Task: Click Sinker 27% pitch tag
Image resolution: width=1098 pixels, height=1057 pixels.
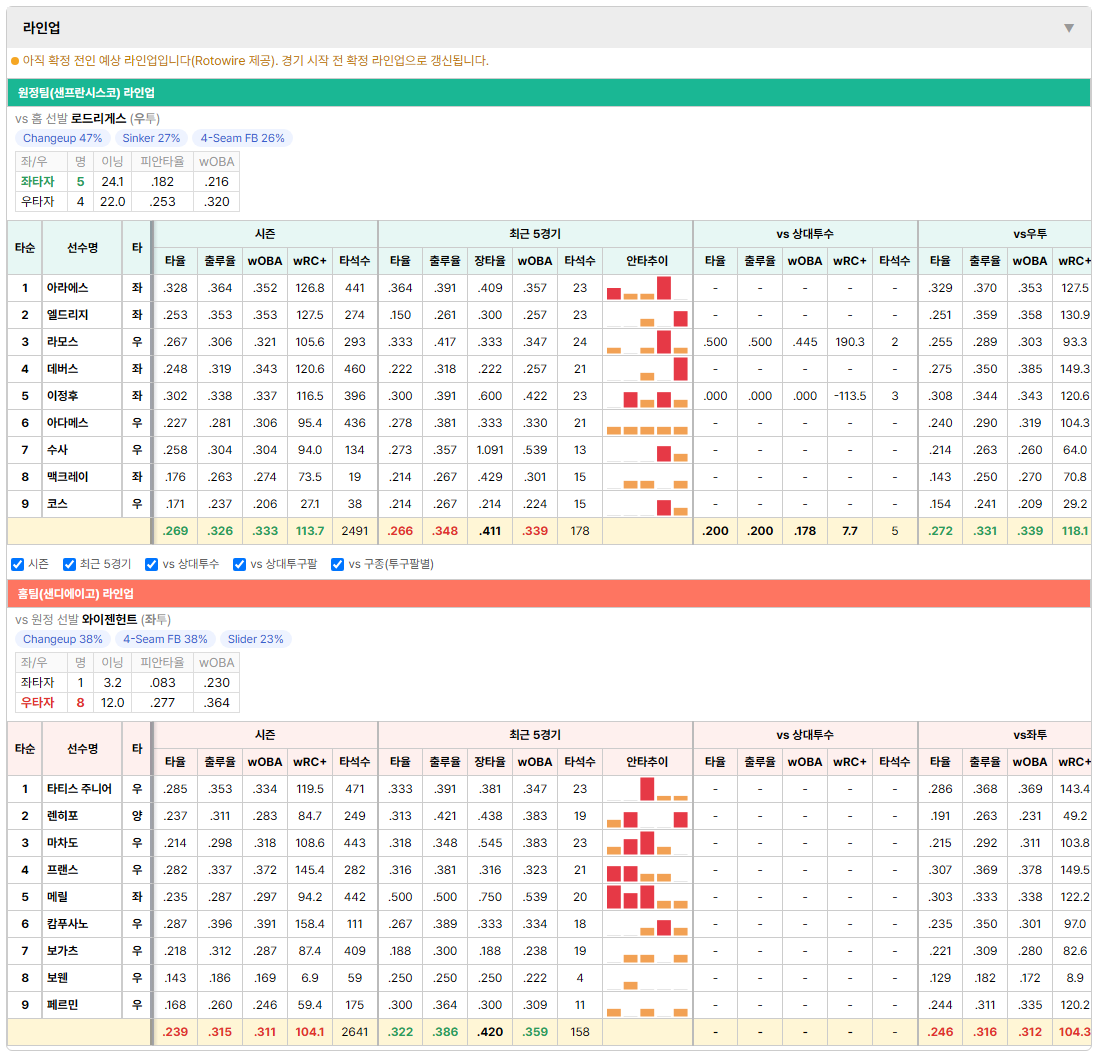Action: [x=151, y=138]
